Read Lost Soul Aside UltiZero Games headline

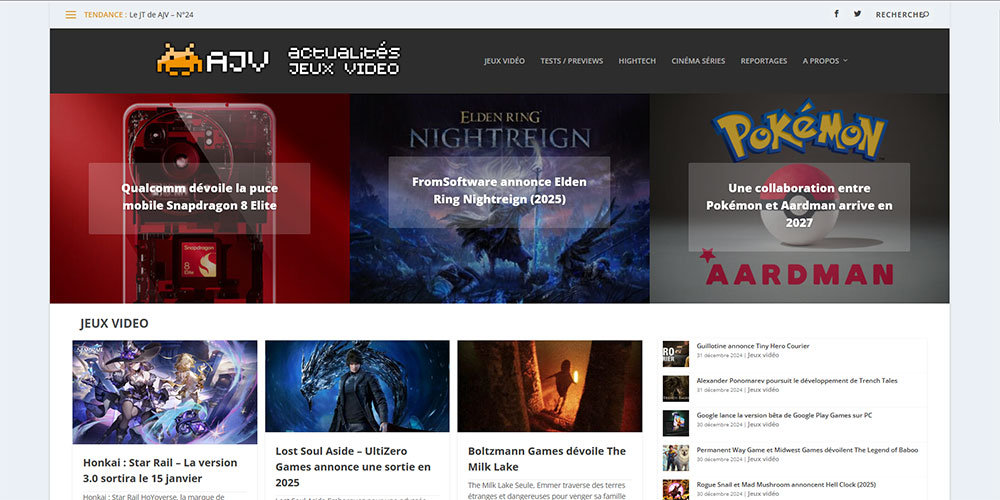[x=353, y=467]
